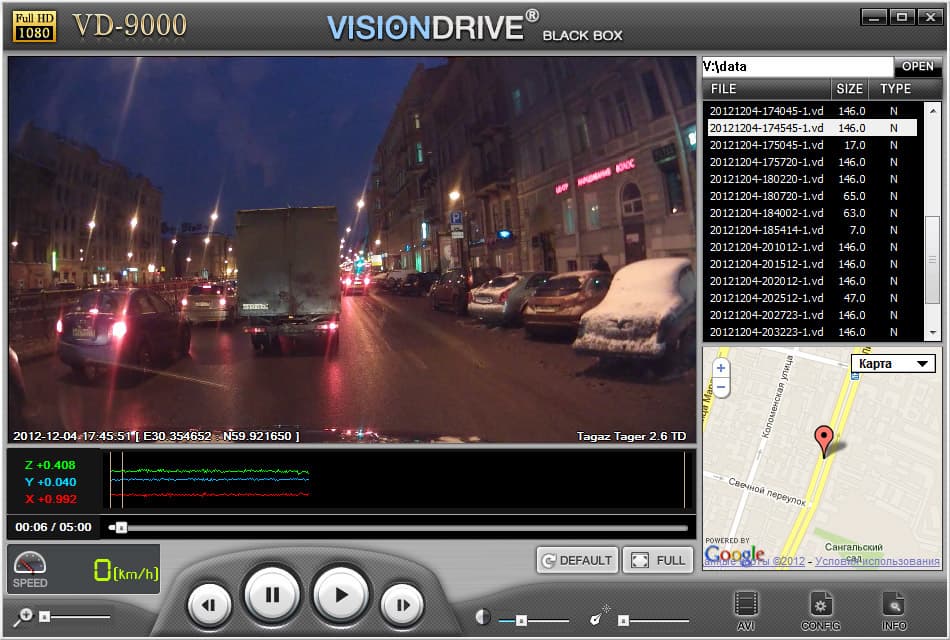Viewport: 950px width, 640px height.
Task: Select file 20121204-180220-1.vd
Action: point(812,179)
